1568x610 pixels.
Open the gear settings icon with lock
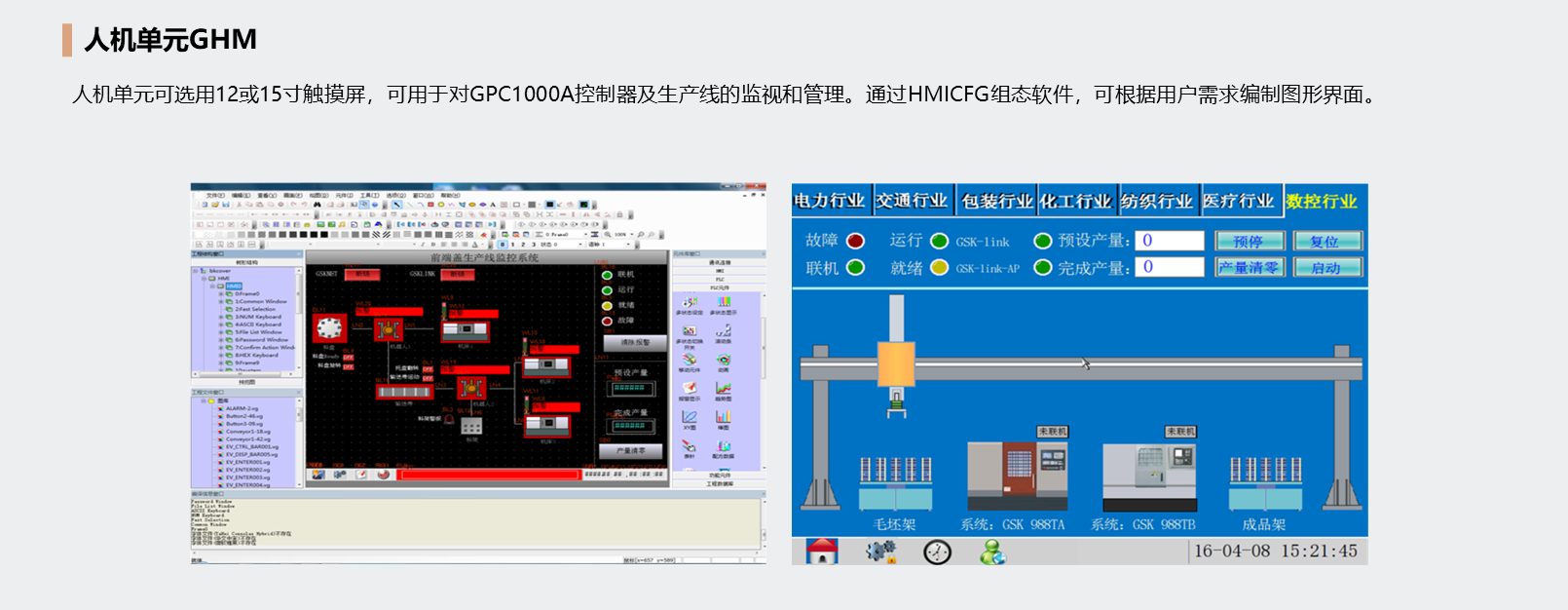(x=880, y=552)
